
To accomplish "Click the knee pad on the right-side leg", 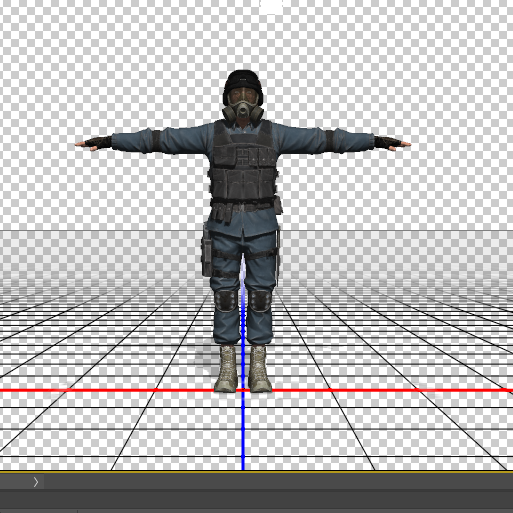I will (260, 300).
